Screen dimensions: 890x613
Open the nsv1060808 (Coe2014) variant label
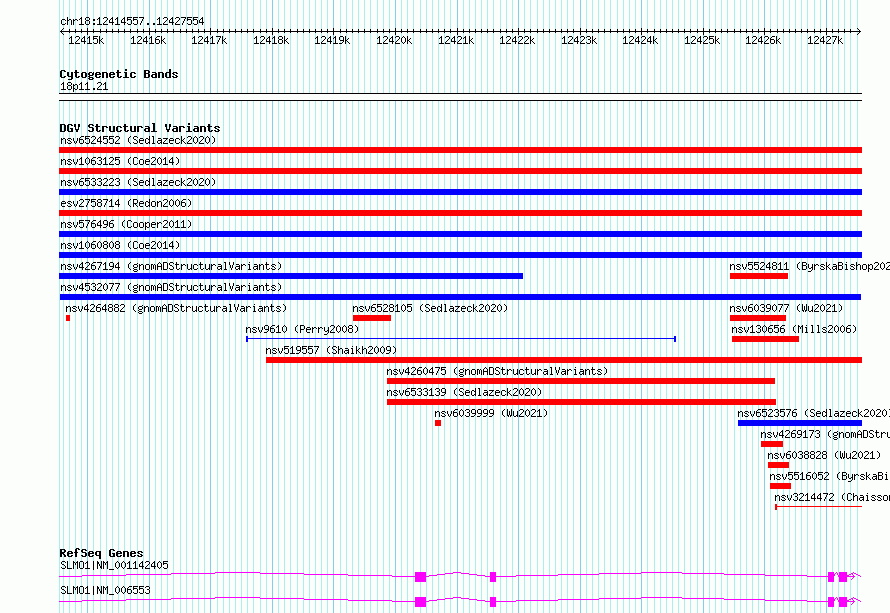120,245
